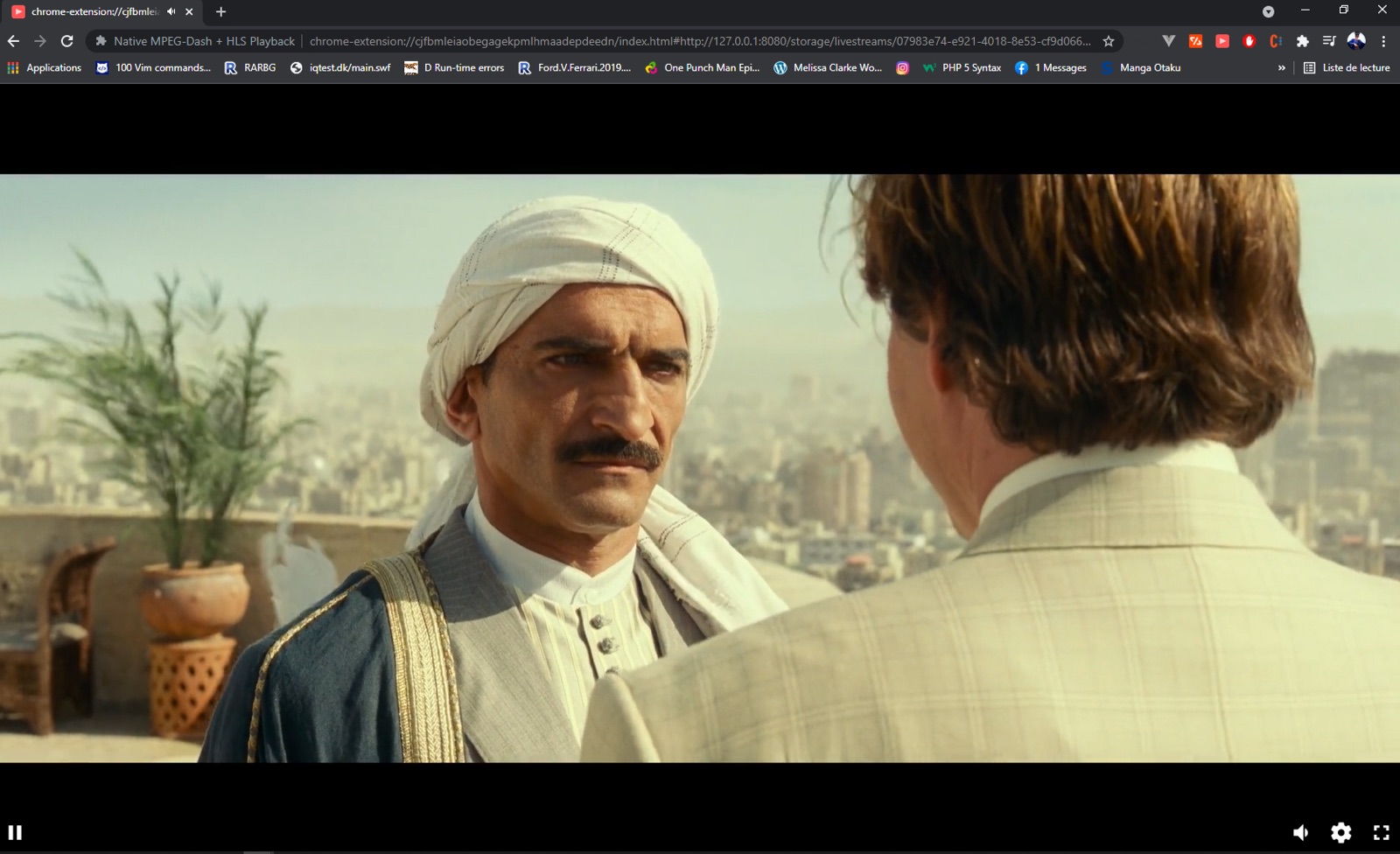Click the extension puzzle icon in address bar
The height and width of the screenshot is (854, 1400).
(101, 41)
